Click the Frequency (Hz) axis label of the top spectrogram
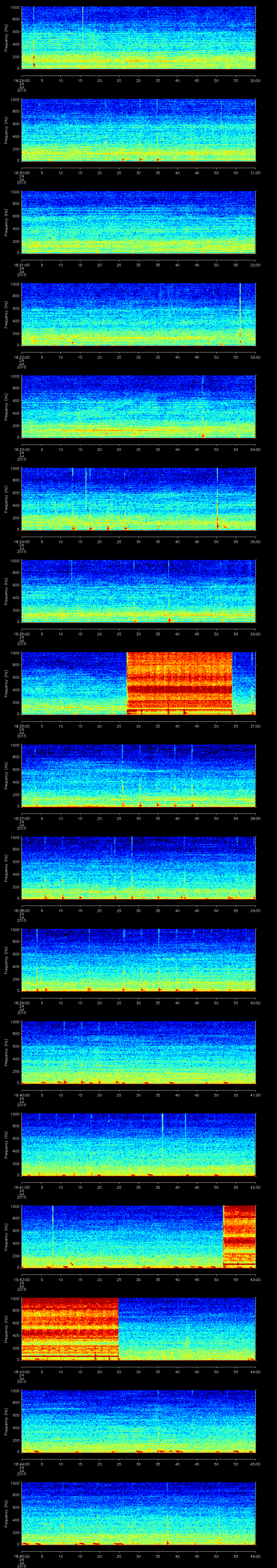The width and height of the screenshot is (277, 1568). (6, 38)
